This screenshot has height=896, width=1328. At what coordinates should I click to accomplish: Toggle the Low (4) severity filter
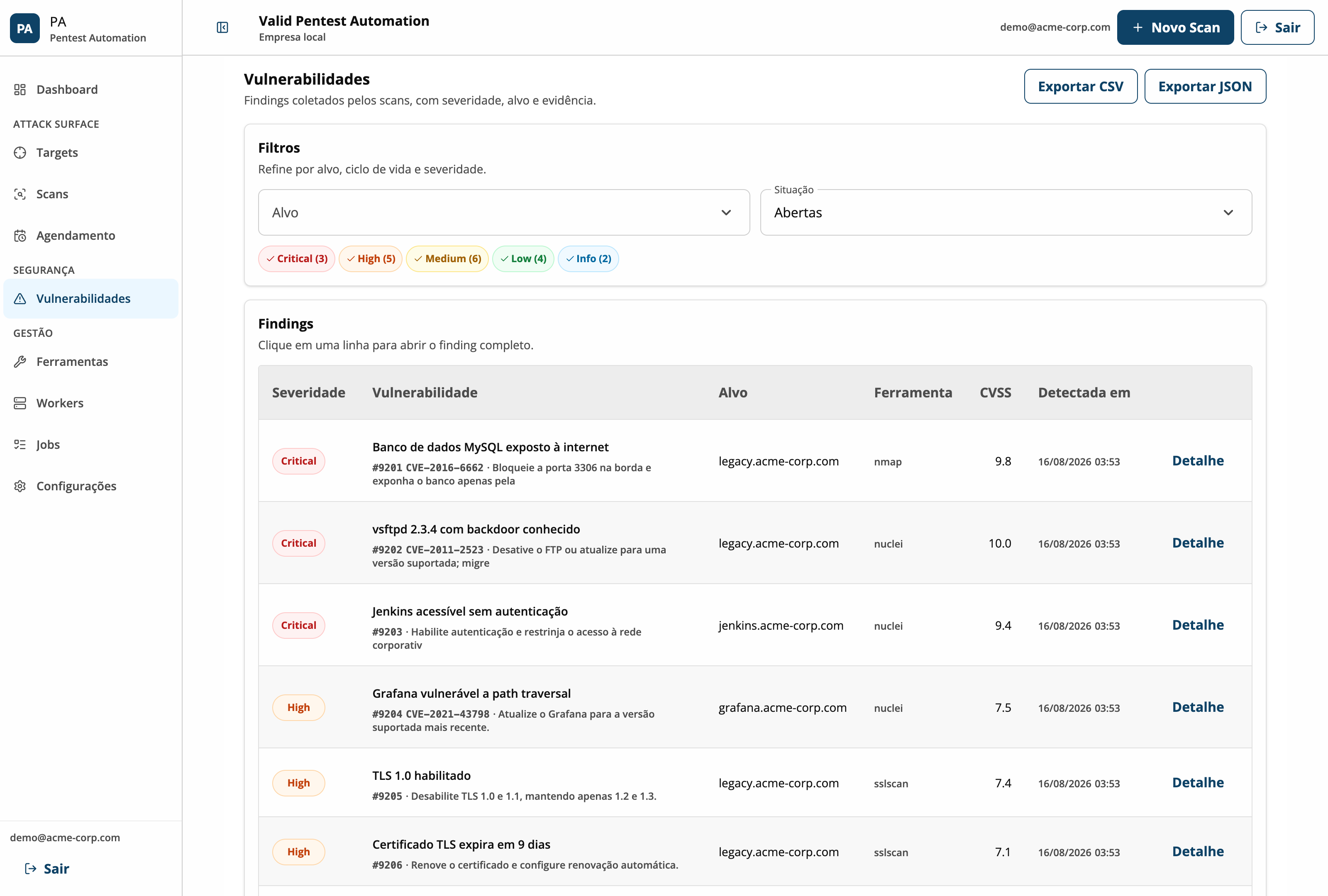[x=523, y=259]
